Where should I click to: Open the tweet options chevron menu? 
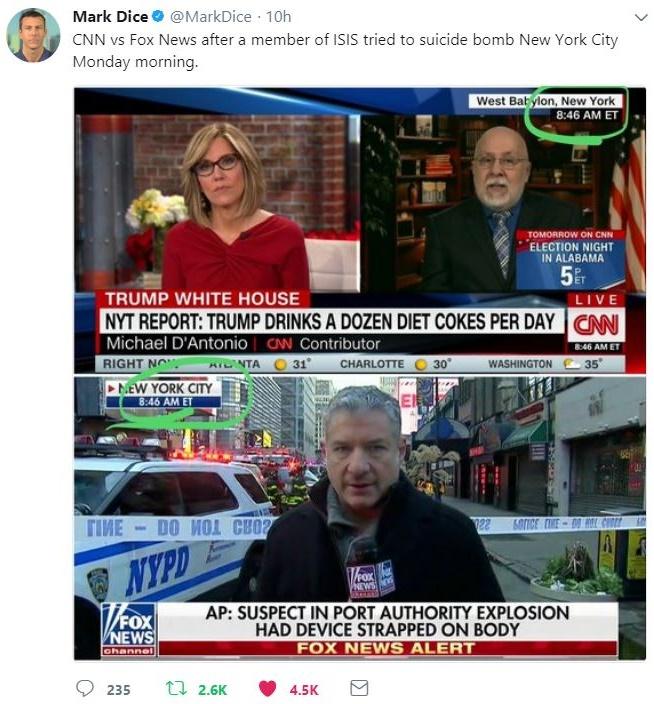pos(641,18)
